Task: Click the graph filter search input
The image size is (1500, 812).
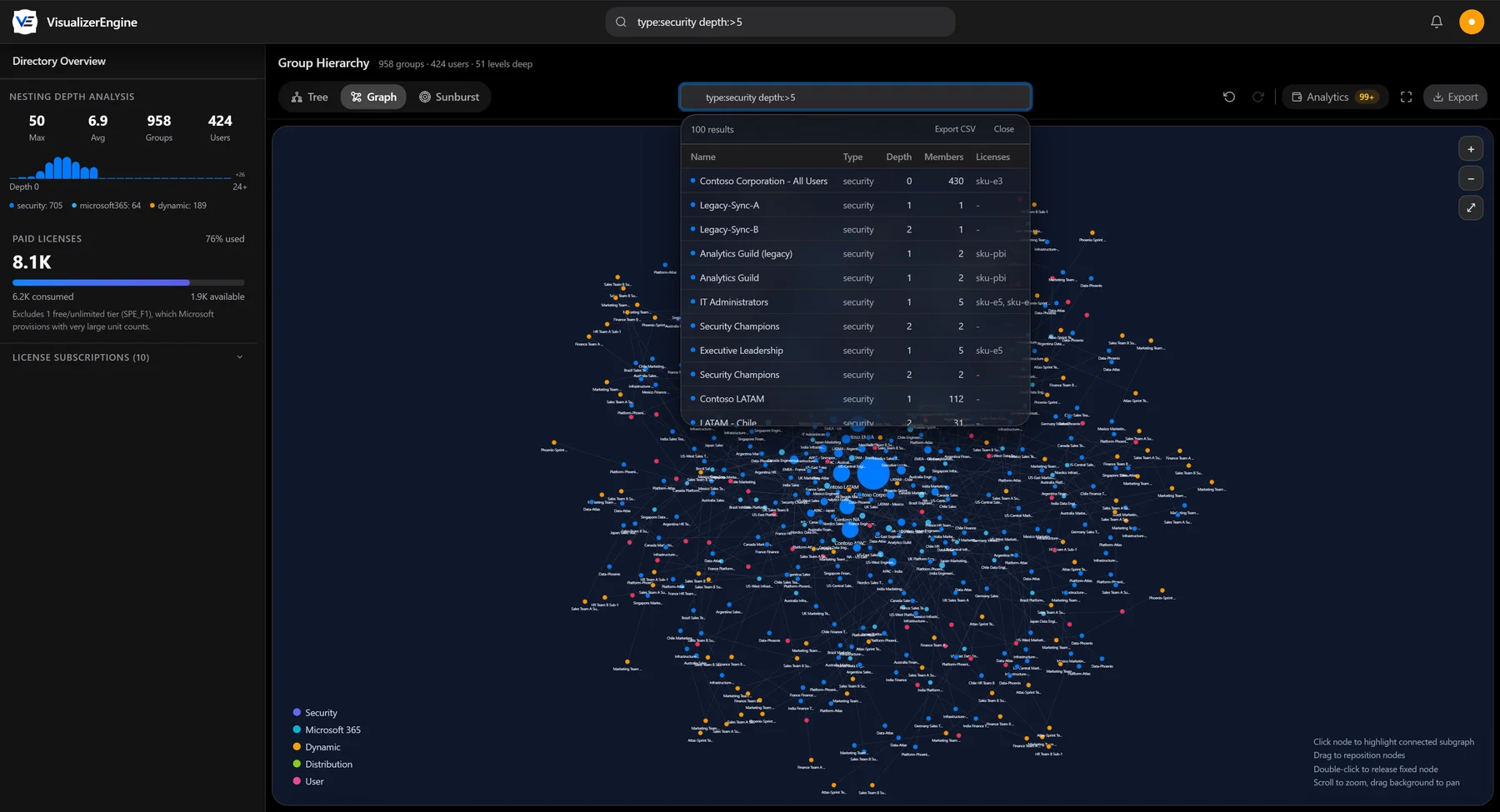Action: coord(855,97)
